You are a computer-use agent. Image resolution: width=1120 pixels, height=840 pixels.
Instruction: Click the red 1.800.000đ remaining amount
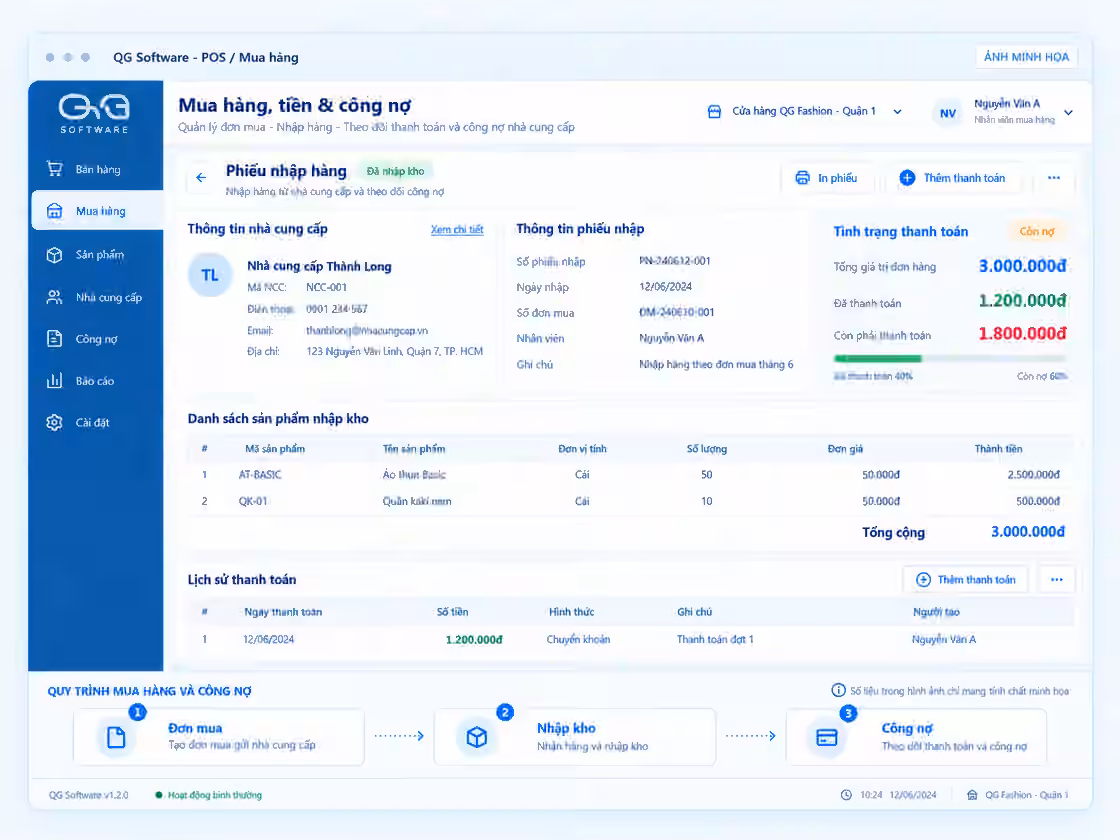pos(1022,334)
